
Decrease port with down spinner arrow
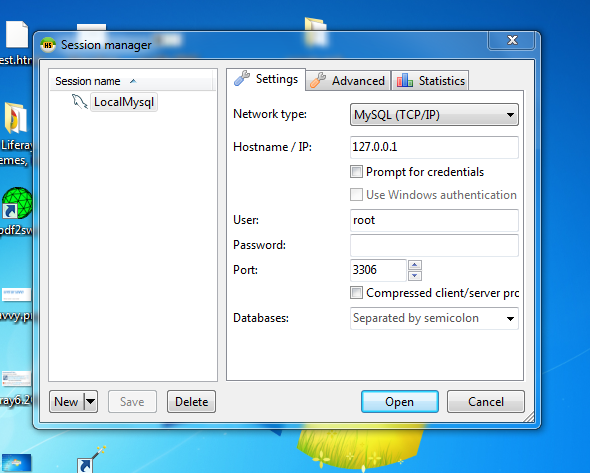[x=415, y=275]
